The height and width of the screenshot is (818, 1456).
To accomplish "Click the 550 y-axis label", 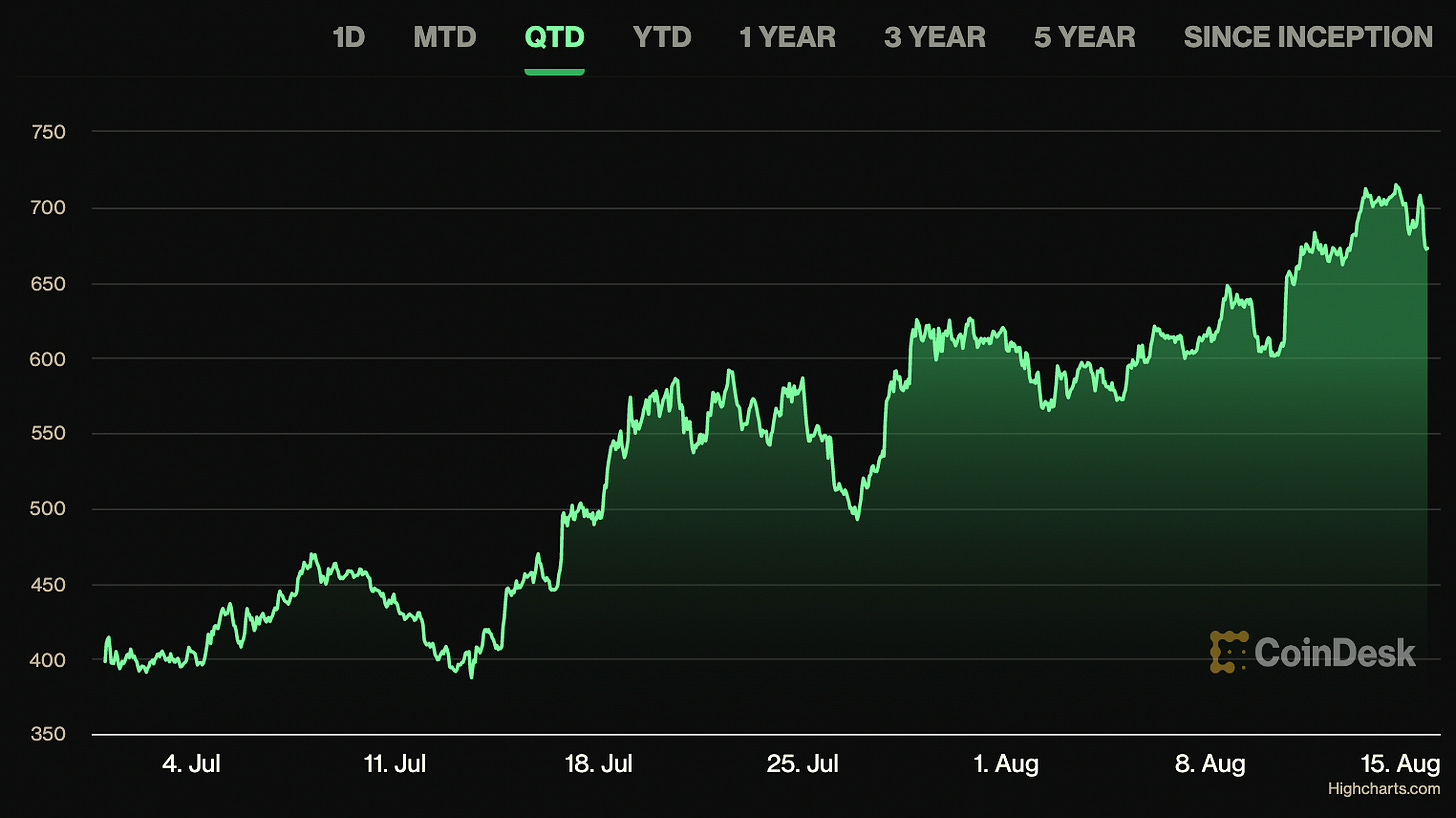I will point(48,435).
